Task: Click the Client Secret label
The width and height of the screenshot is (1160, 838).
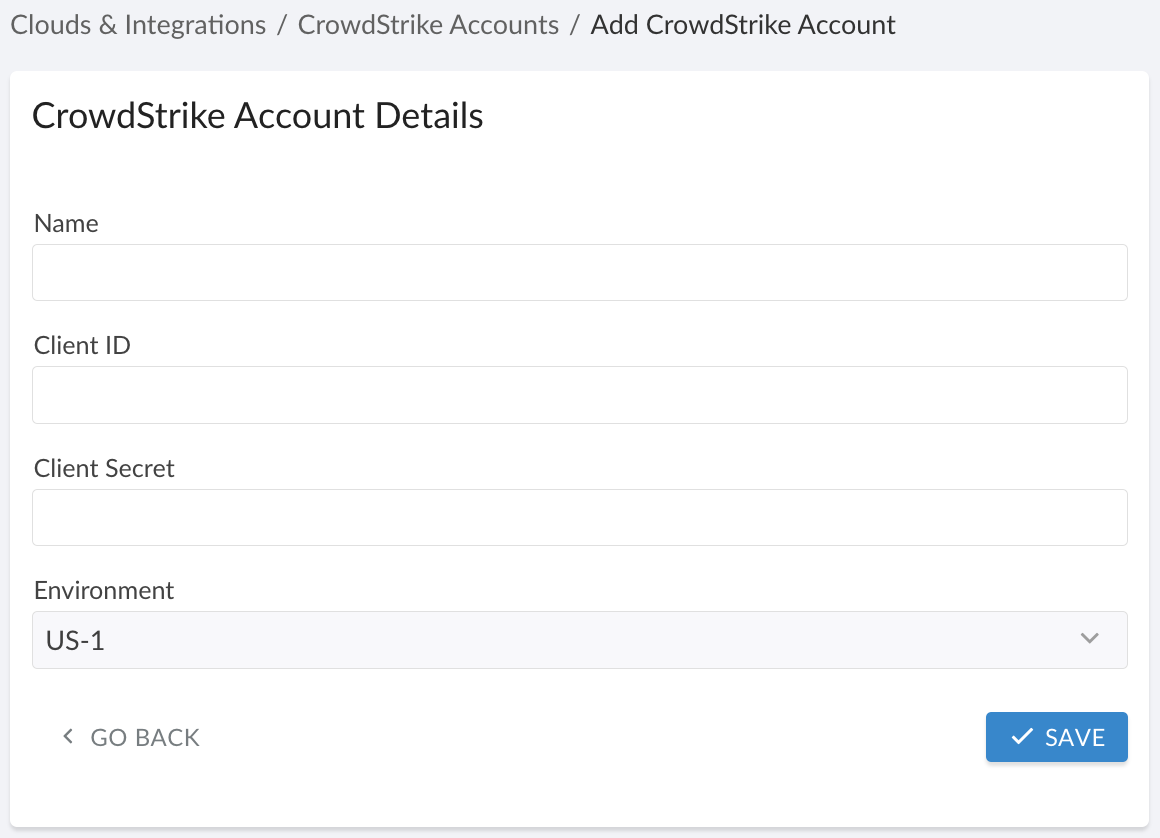Action: coord(104,468)
